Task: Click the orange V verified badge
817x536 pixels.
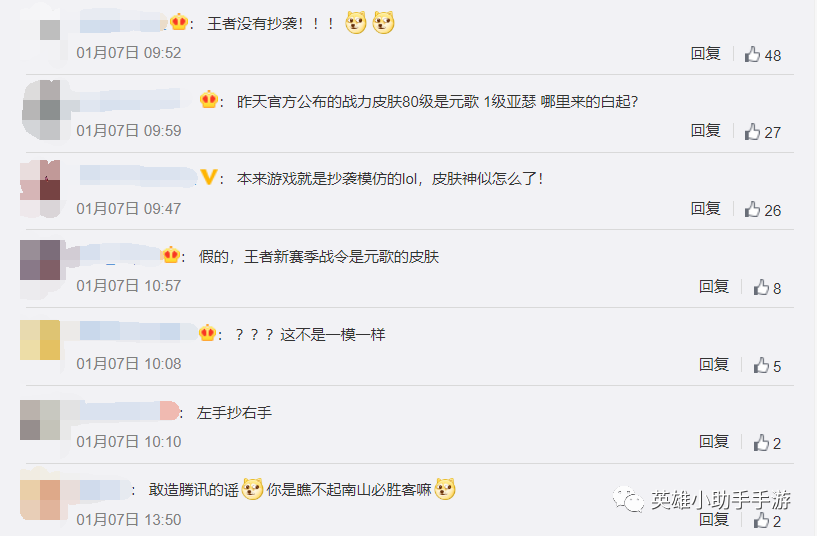Action: point(208,178)
